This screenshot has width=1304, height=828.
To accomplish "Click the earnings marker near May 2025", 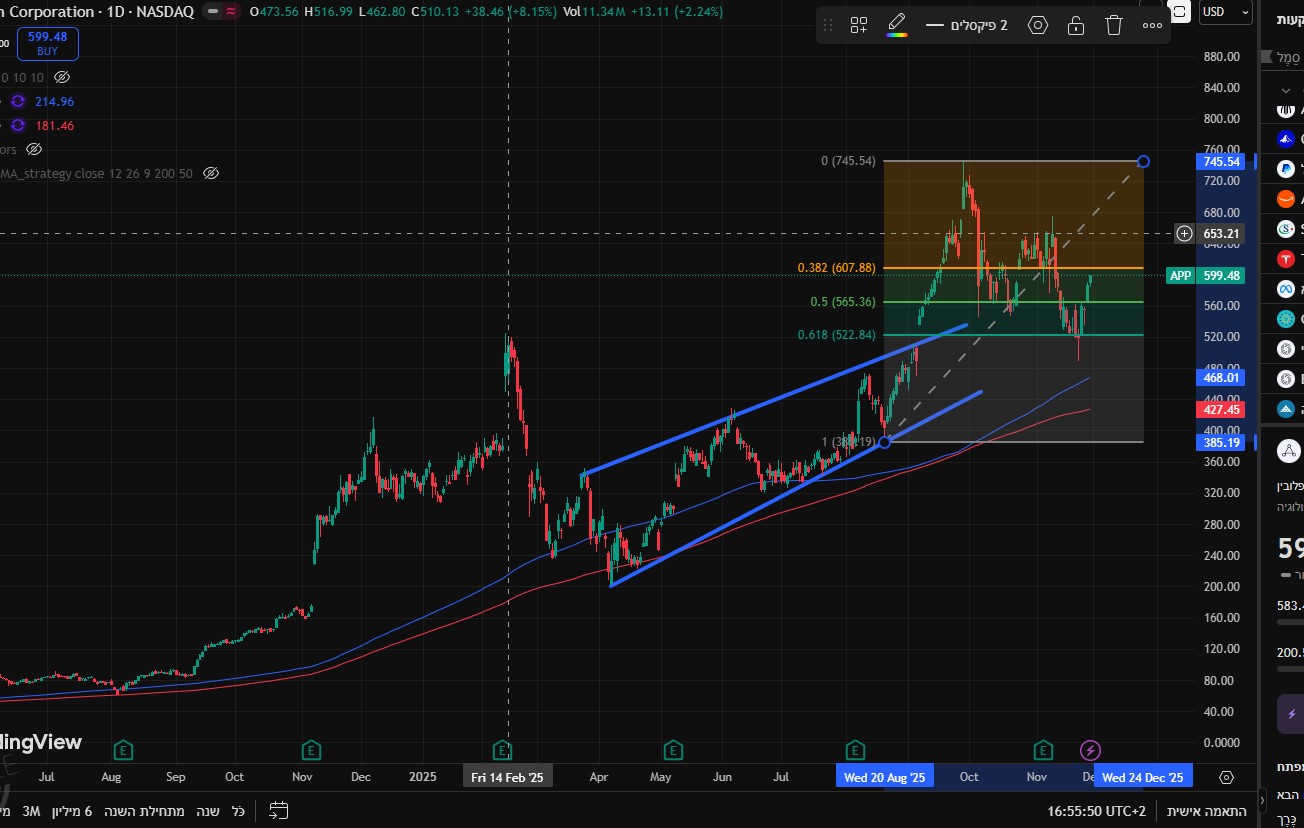I will (673, 749).
